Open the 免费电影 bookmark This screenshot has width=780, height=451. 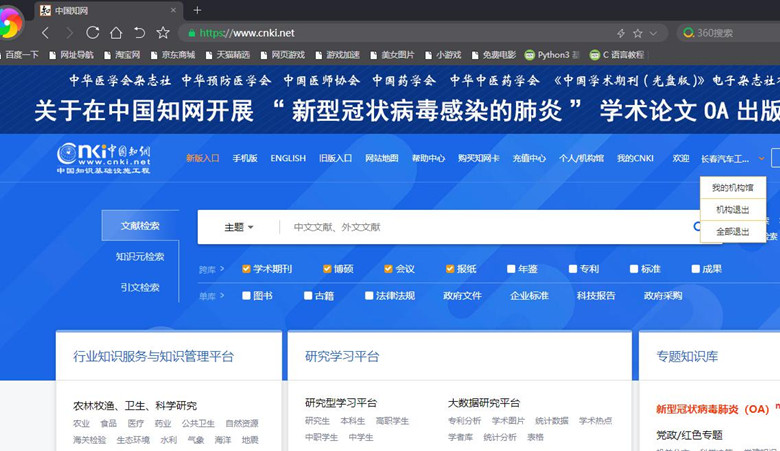coord(494,55)
